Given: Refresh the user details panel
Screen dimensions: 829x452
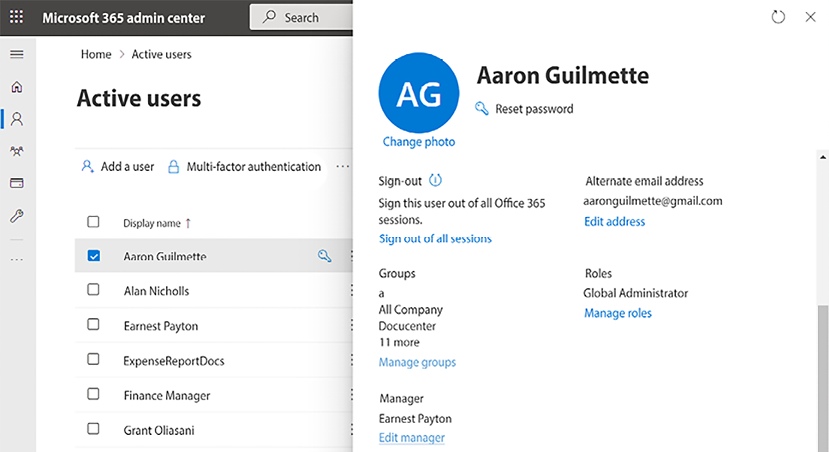Looking at the screenshot, I should tap(779, 17).
